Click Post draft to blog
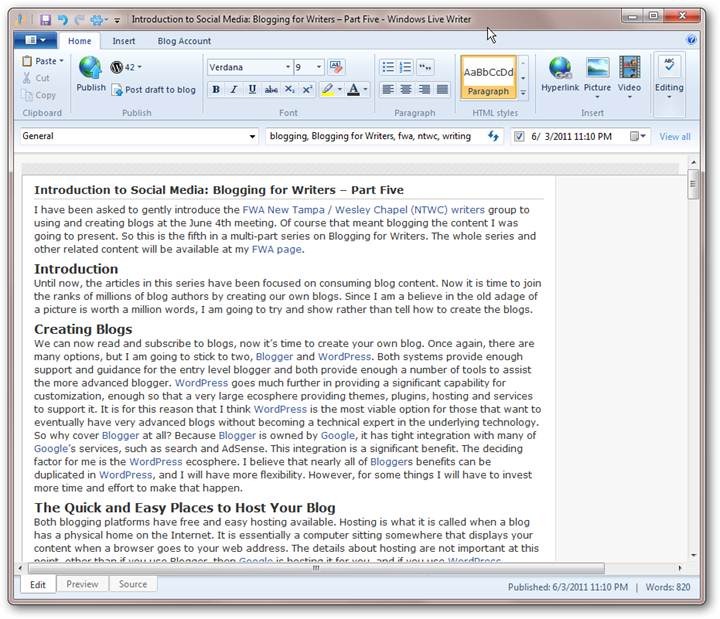Viewport: 720px width, 619px height. [153, 90]
